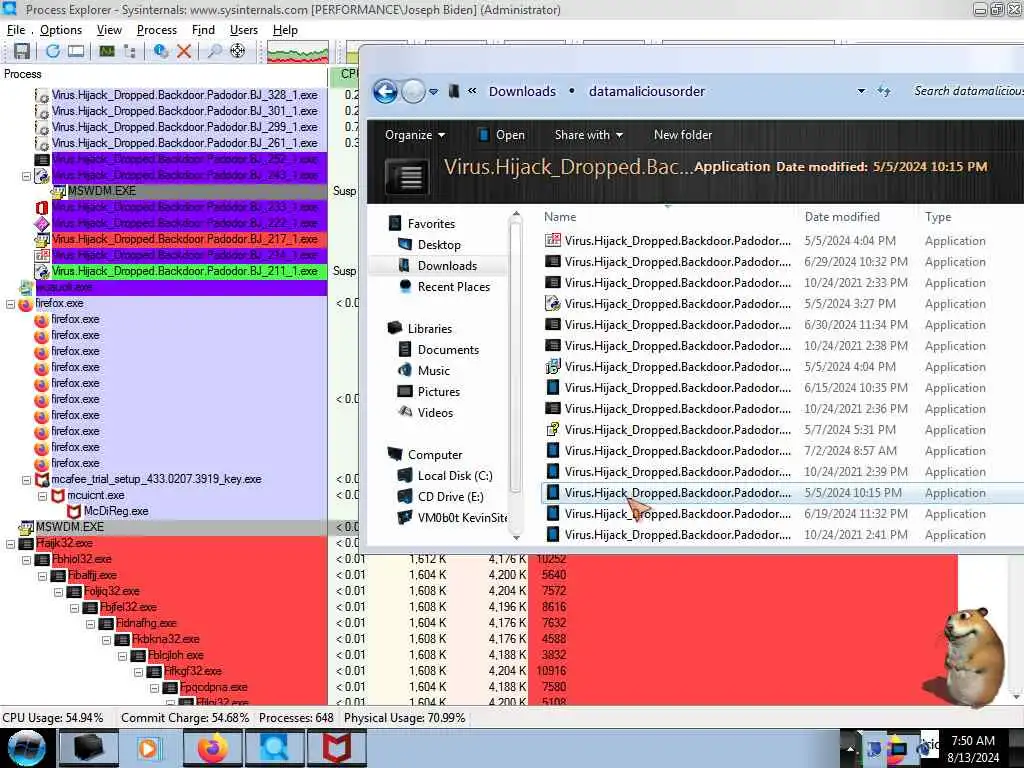
Task: Click the Find Window's Process target icon
Action: pyautogui.click(x=238, y=51)
